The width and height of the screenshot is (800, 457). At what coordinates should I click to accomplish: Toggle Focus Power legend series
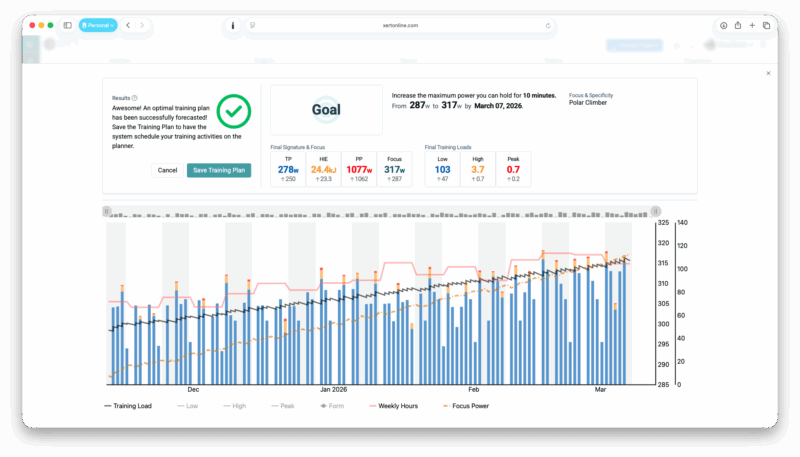[x=466, y=406]
